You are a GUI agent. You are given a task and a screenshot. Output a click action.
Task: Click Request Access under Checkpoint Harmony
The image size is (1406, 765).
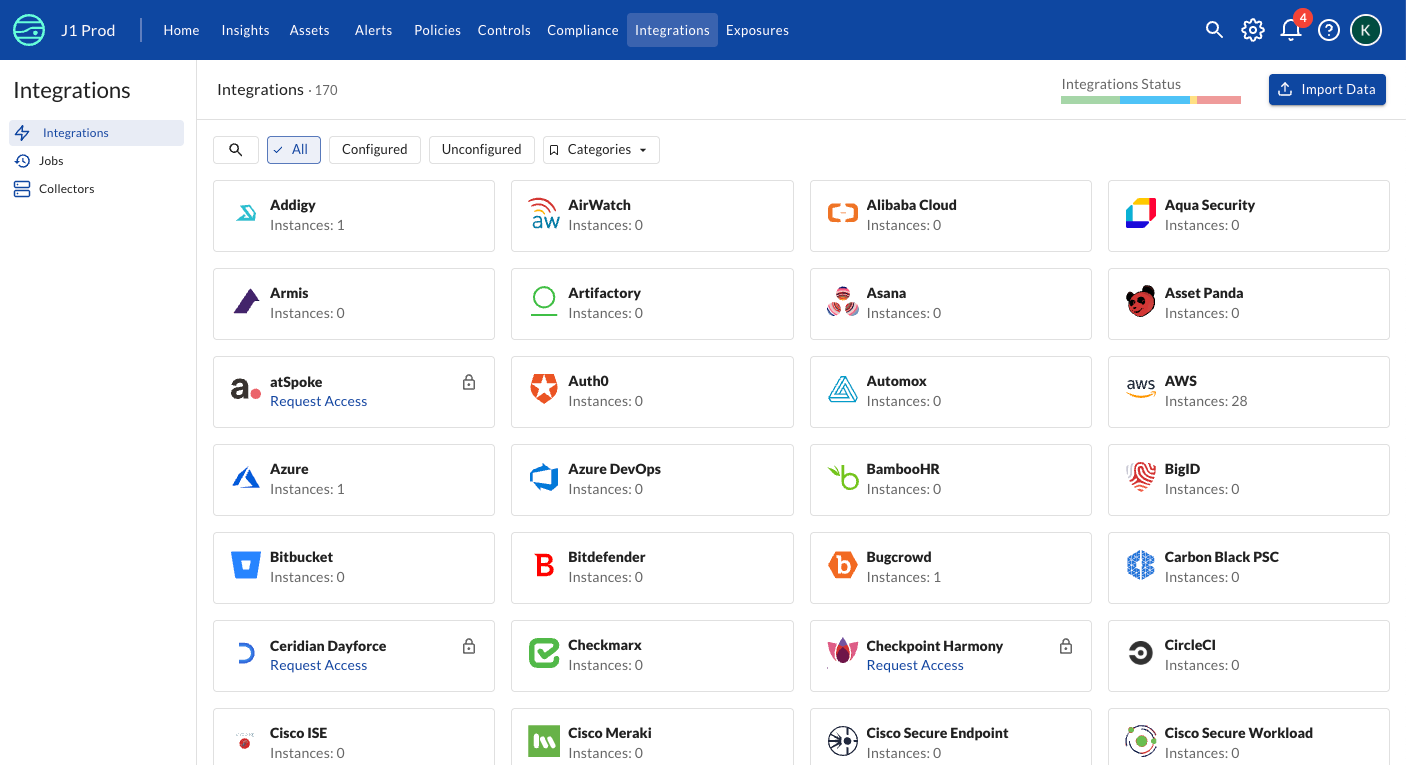(x=915, y=665)
